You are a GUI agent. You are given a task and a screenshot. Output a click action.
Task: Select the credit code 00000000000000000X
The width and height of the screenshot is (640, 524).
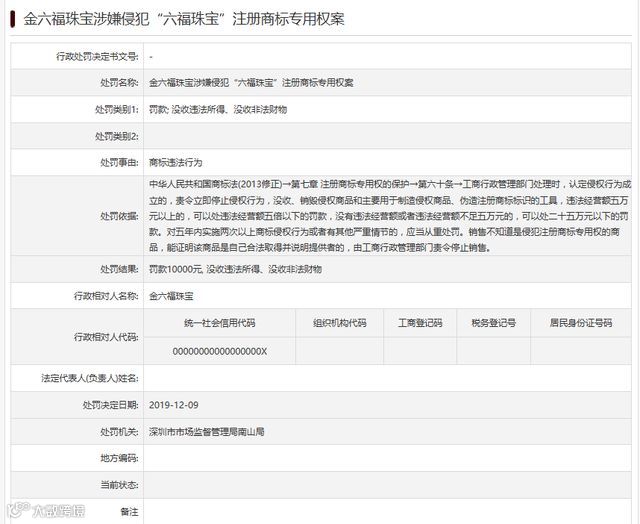(220, 351)
